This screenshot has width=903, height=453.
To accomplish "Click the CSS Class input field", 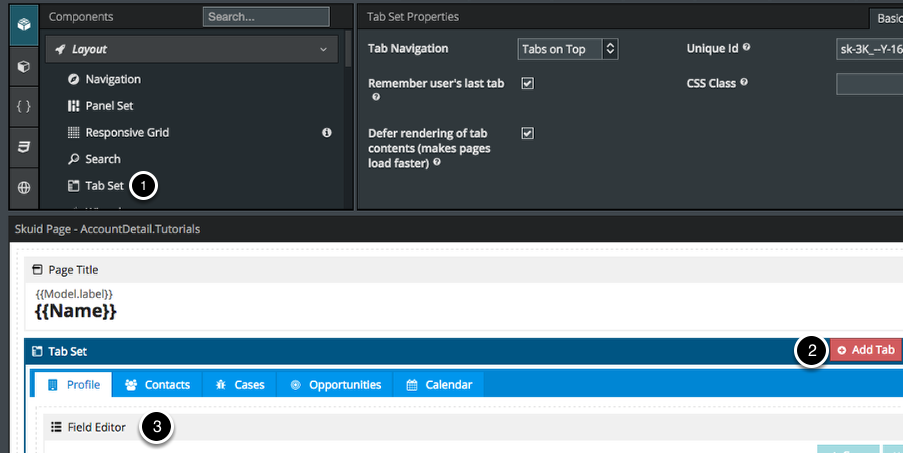I will (868, 84).
